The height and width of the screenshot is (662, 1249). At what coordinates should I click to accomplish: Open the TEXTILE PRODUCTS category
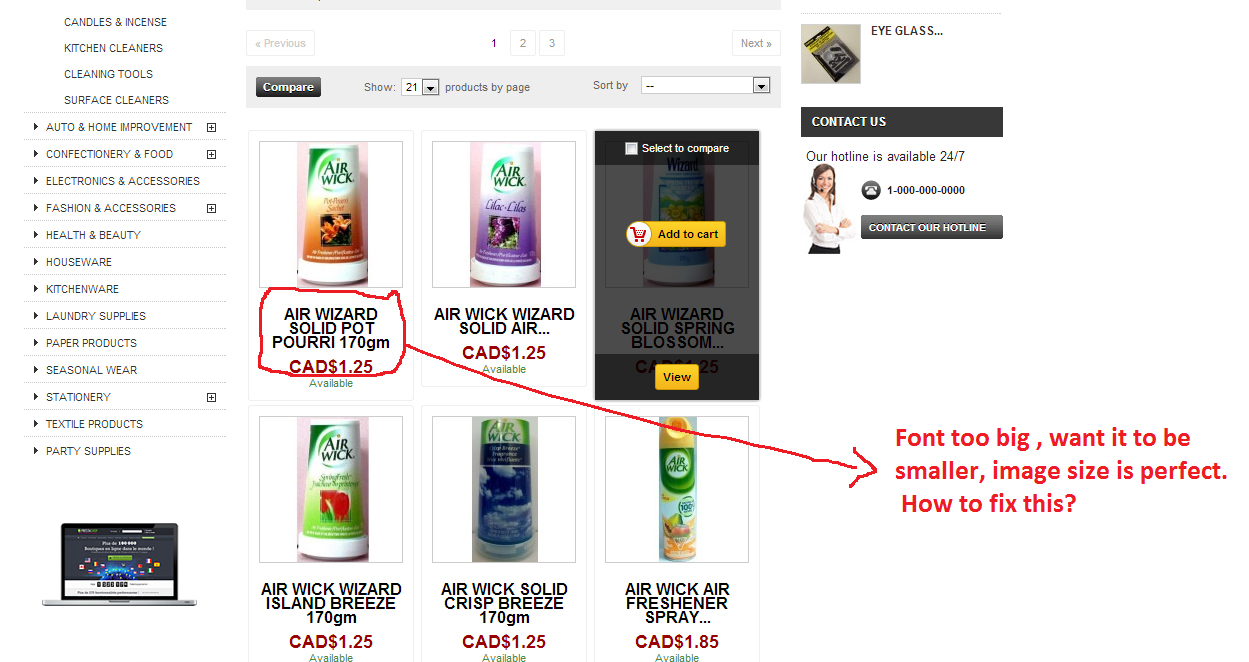(94, 424)
